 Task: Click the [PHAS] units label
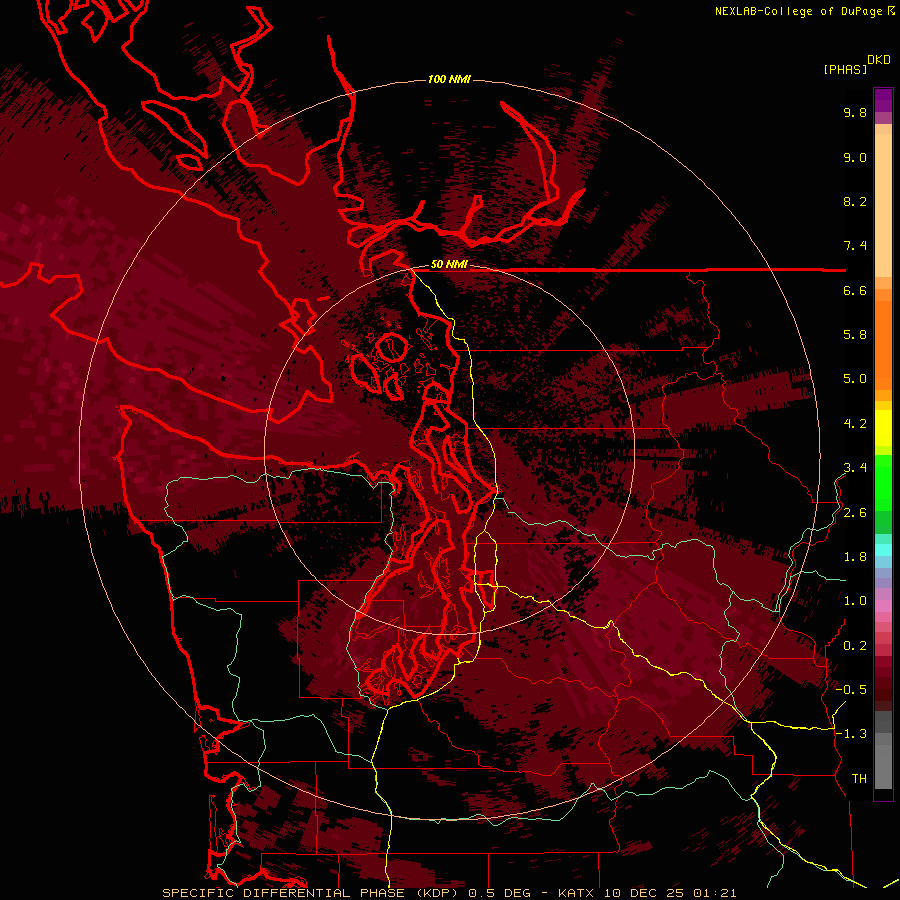pos(845,69)
